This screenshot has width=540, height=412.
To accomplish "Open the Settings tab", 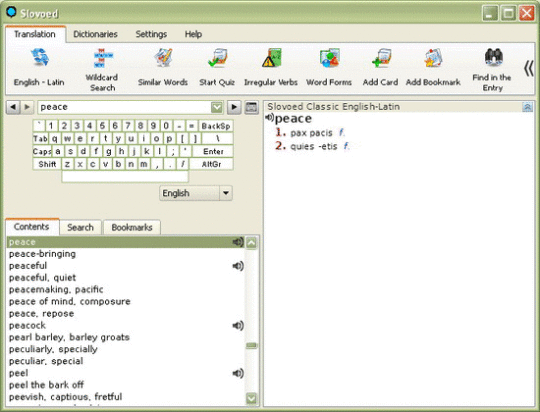I will 151,34.
